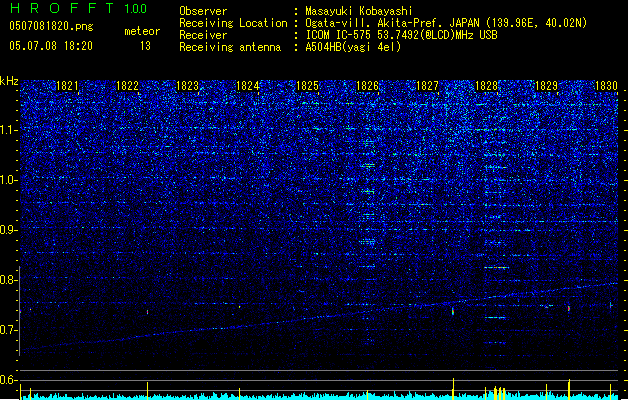Click the meteor count label

(x=142, y=31)
